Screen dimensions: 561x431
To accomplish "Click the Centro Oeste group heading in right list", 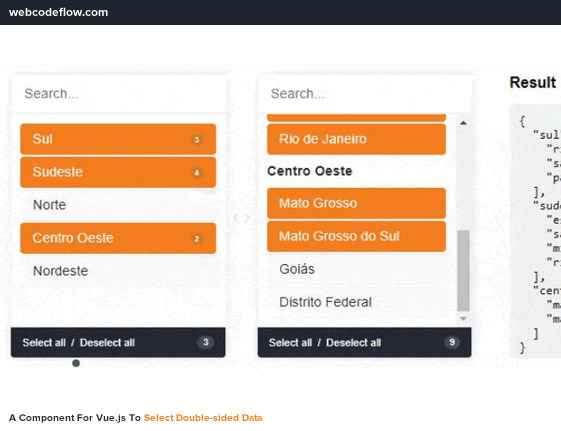I will pyautogui.click(x=310, y=171).
